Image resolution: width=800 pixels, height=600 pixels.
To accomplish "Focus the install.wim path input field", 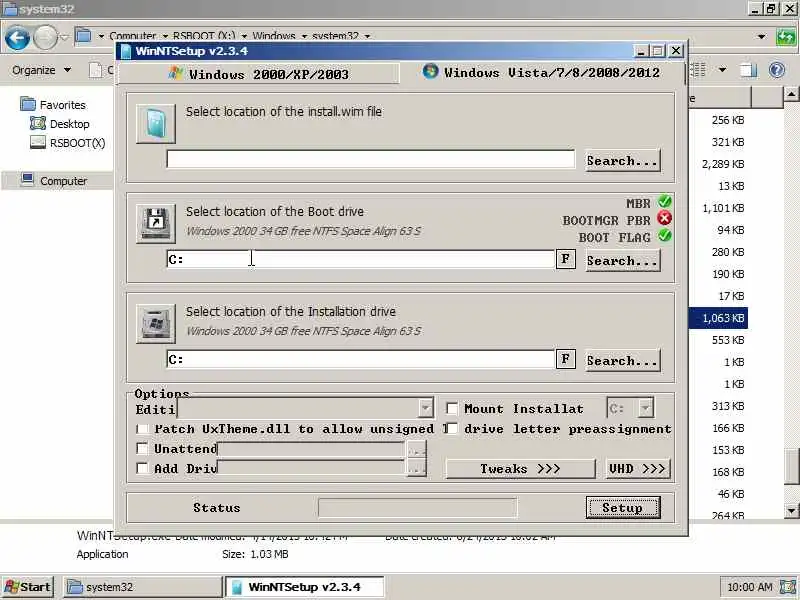I will (x=370, y=159).
